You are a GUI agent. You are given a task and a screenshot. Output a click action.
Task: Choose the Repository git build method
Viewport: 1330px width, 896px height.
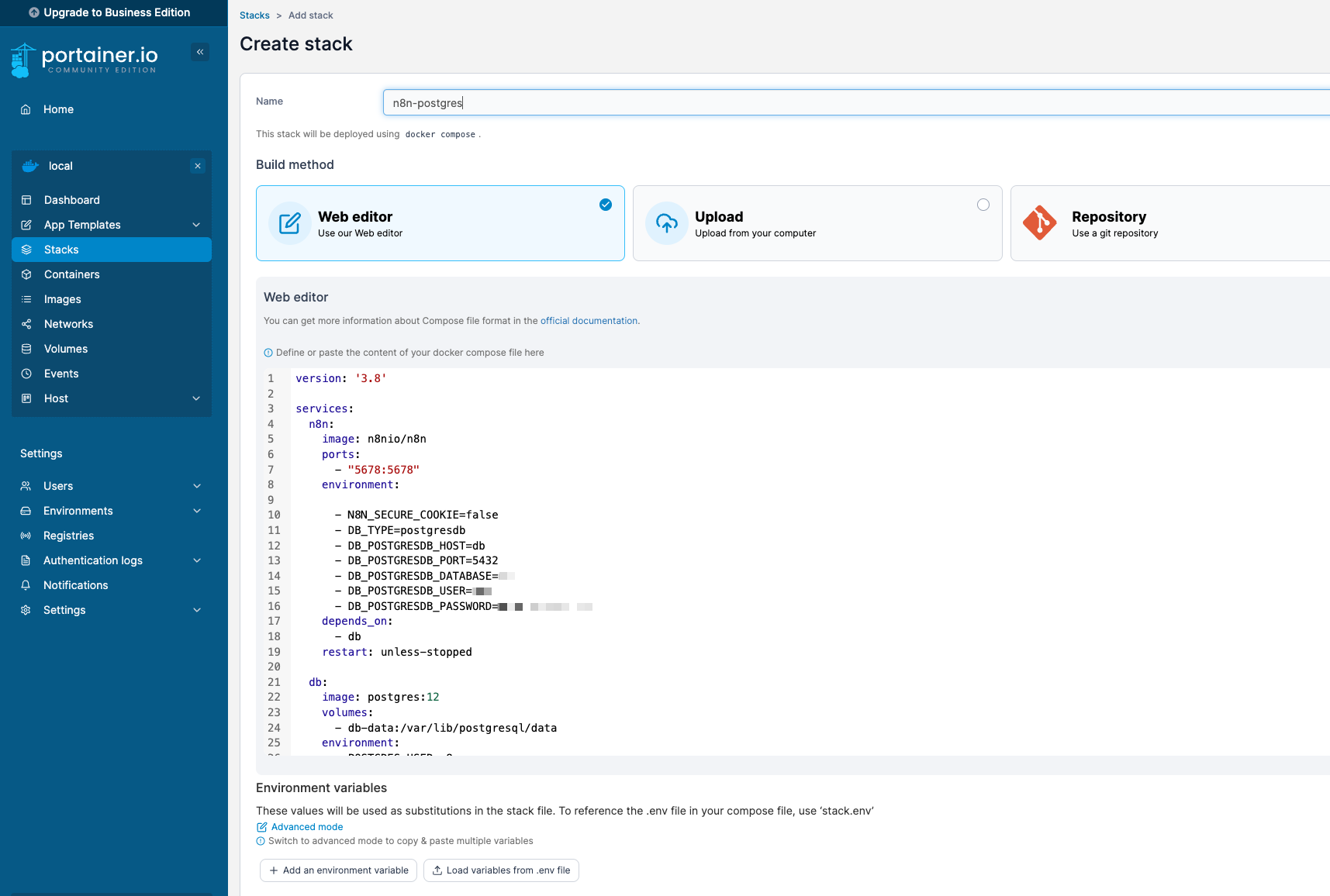(1169, 223)
